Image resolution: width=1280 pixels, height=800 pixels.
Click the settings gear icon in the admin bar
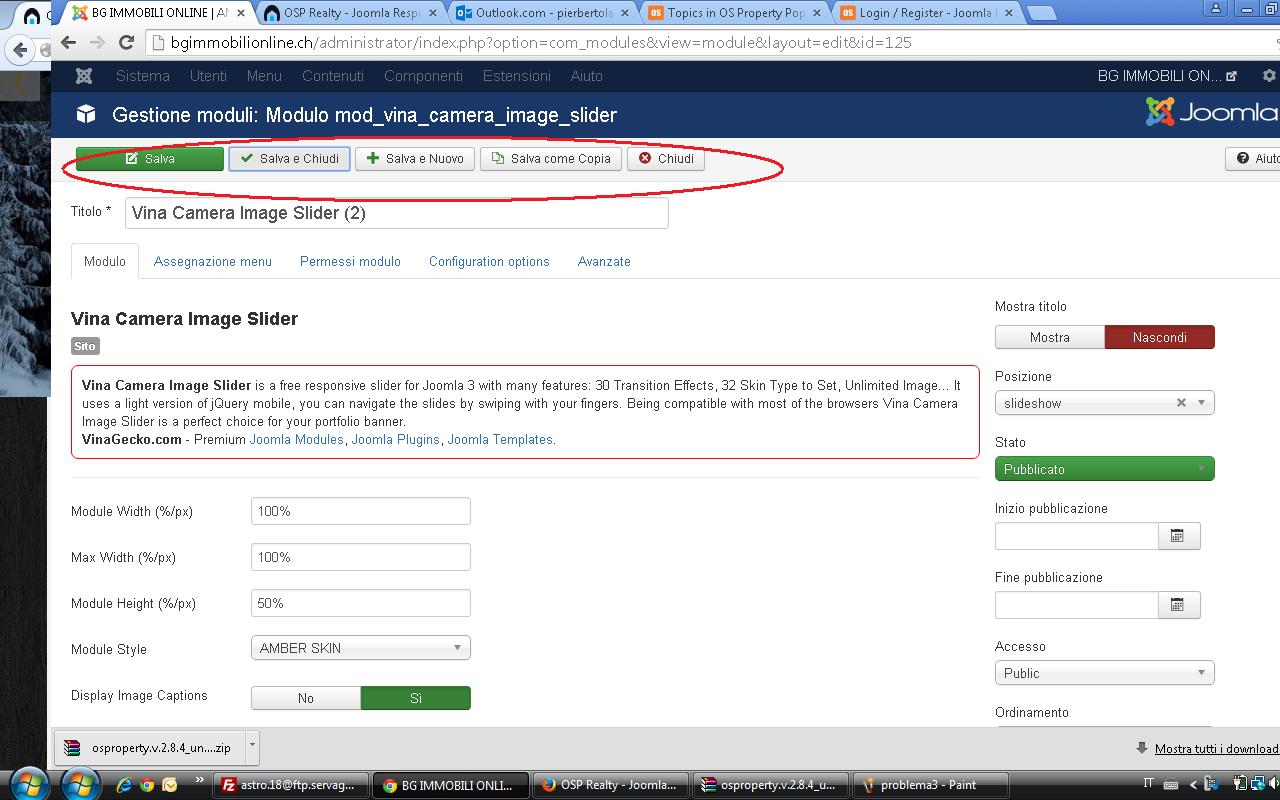pos(1269,76)
